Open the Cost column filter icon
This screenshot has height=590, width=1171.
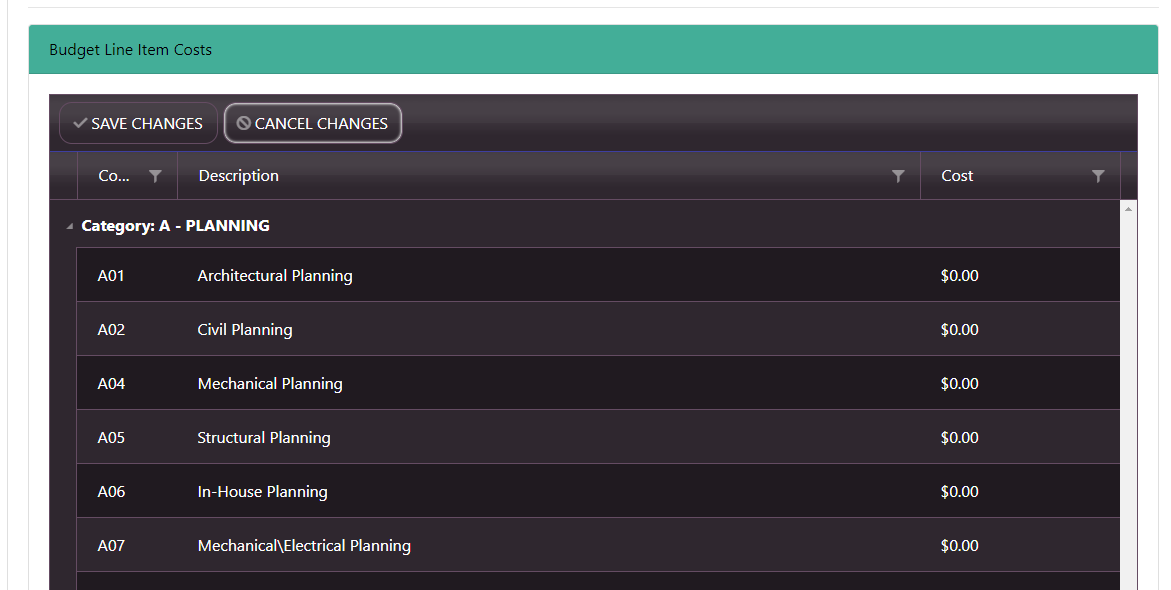point(1098,176)
